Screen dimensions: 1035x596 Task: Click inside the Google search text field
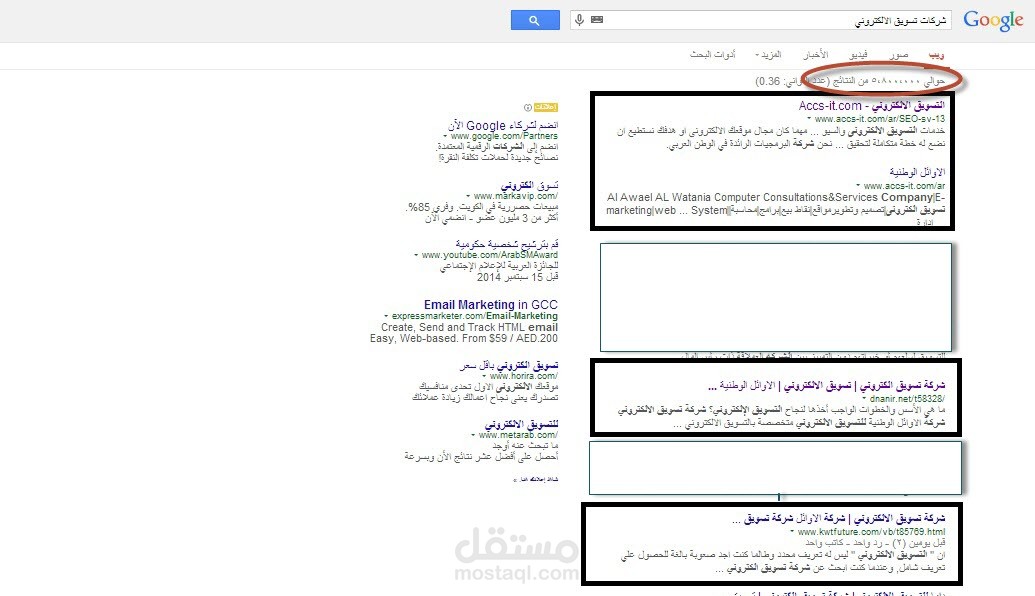[x=760, y=20]
